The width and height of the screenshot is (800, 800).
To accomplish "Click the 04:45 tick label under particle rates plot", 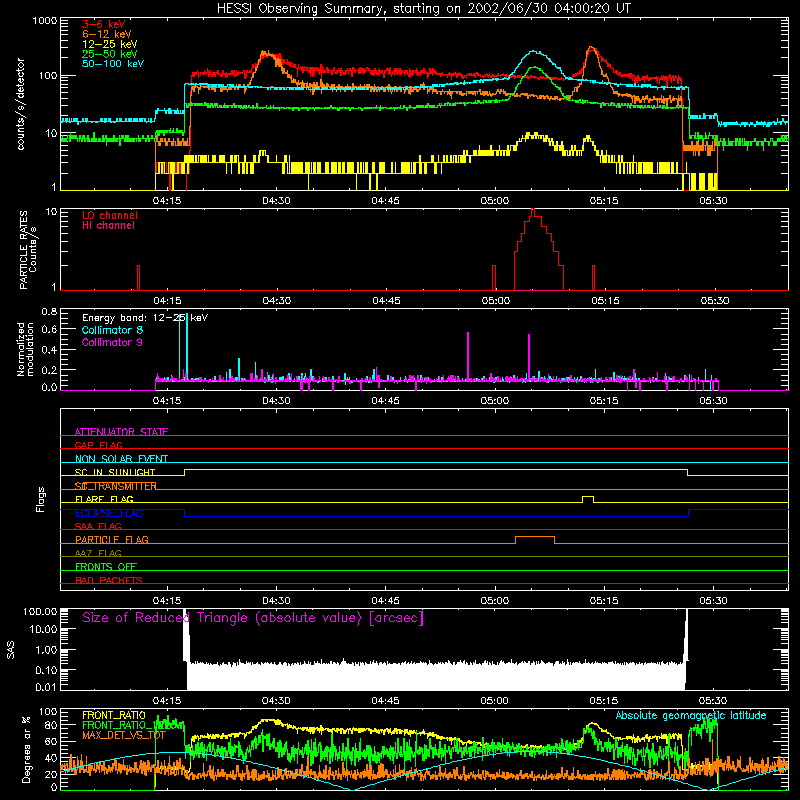I will click(x=386, y=301).
